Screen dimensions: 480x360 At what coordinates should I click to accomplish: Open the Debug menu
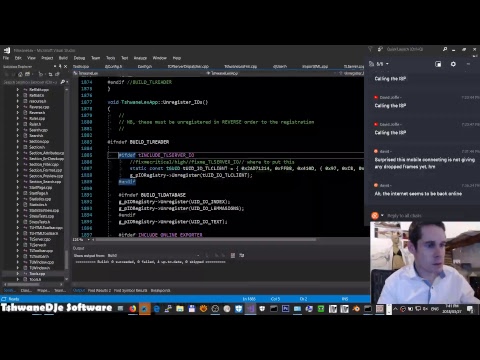(79, 58)
